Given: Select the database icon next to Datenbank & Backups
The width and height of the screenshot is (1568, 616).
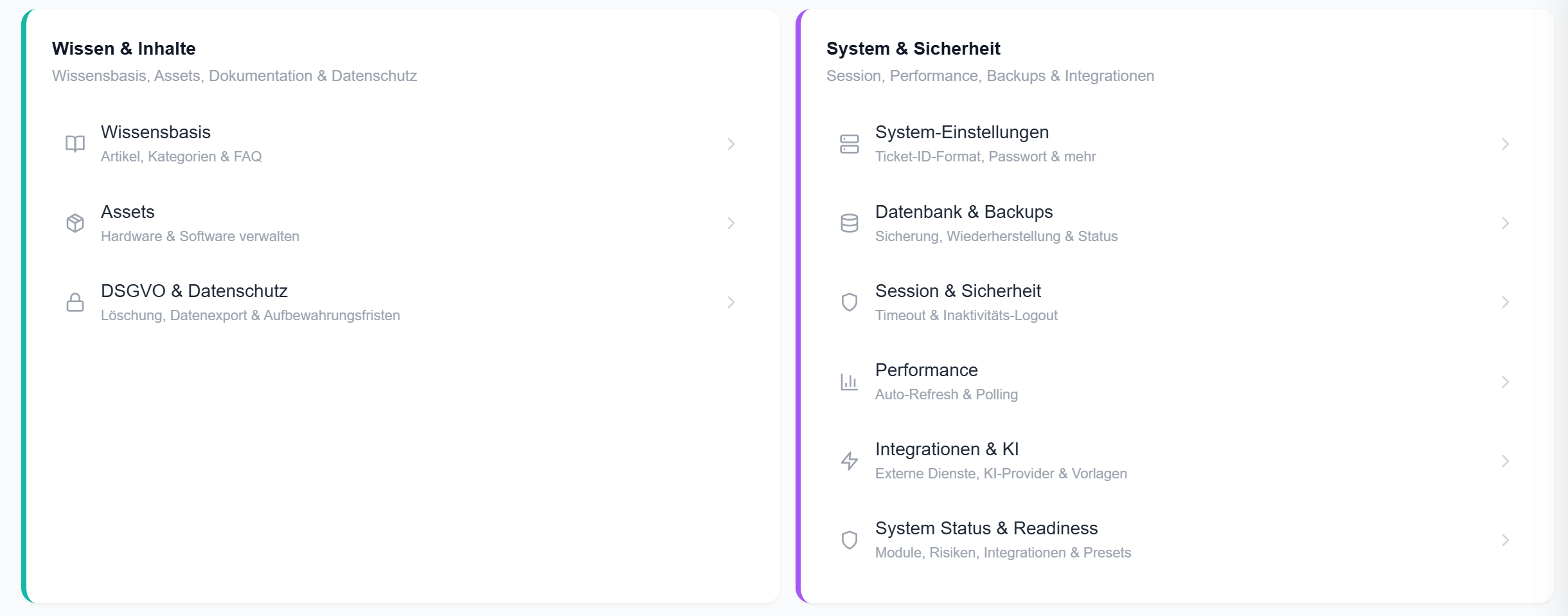Looking at the screenshot, I should 850,223.
